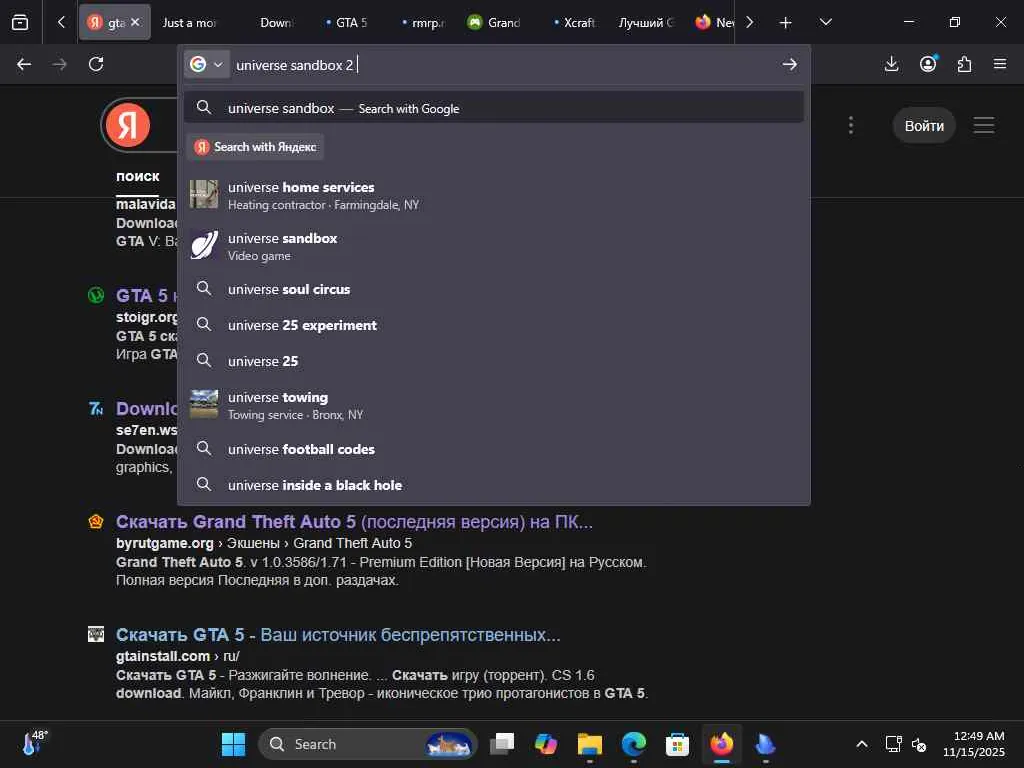Reload the page with refresh icon
Viewport: 1024px width, 768px height.
[x=96, y=64]
